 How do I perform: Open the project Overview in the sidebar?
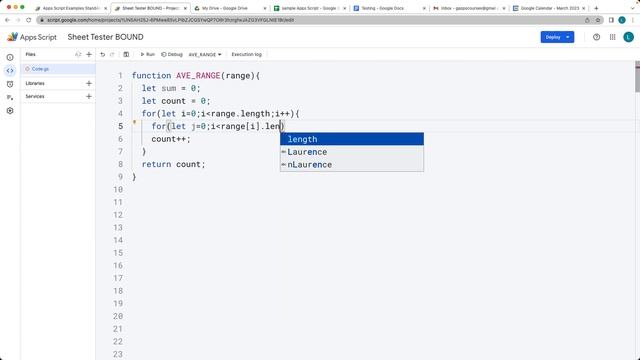click(10, 58)
